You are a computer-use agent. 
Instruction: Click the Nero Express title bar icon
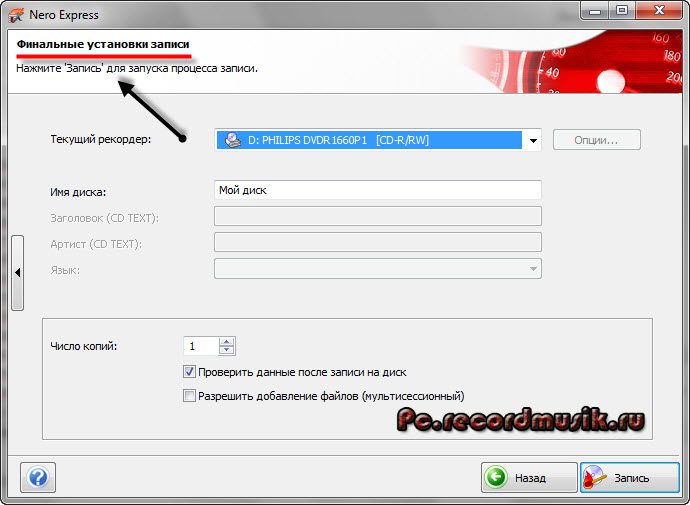pos(16,15)
